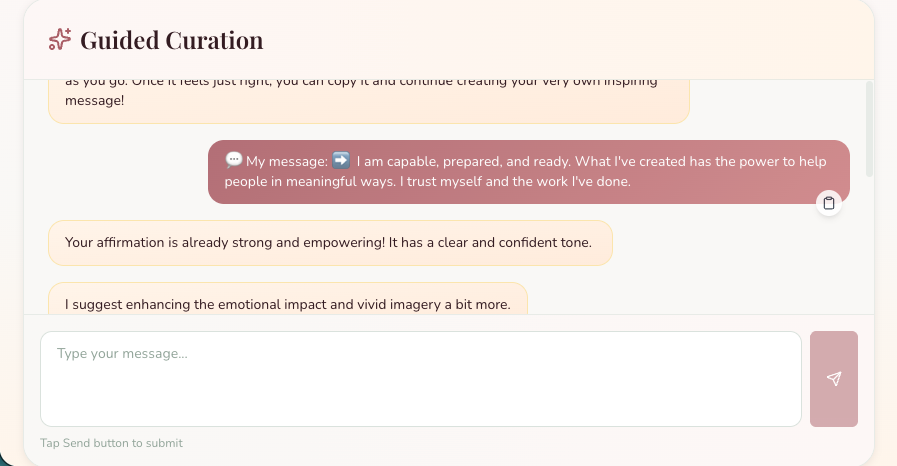Image resolution: width=897 pixels, height=466 pixels.
Task: Click the Tap Send button to submit hint
Action: pyautogui.click(x=112, y=443)
